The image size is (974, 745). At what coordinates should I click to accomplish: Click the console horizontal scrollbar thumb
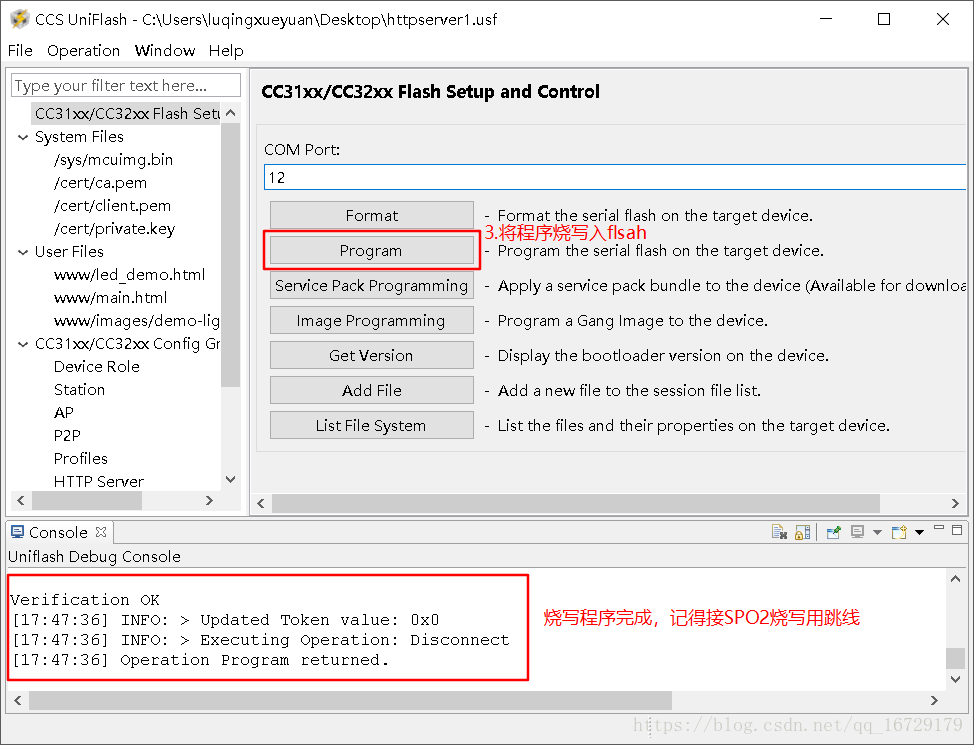350,700
